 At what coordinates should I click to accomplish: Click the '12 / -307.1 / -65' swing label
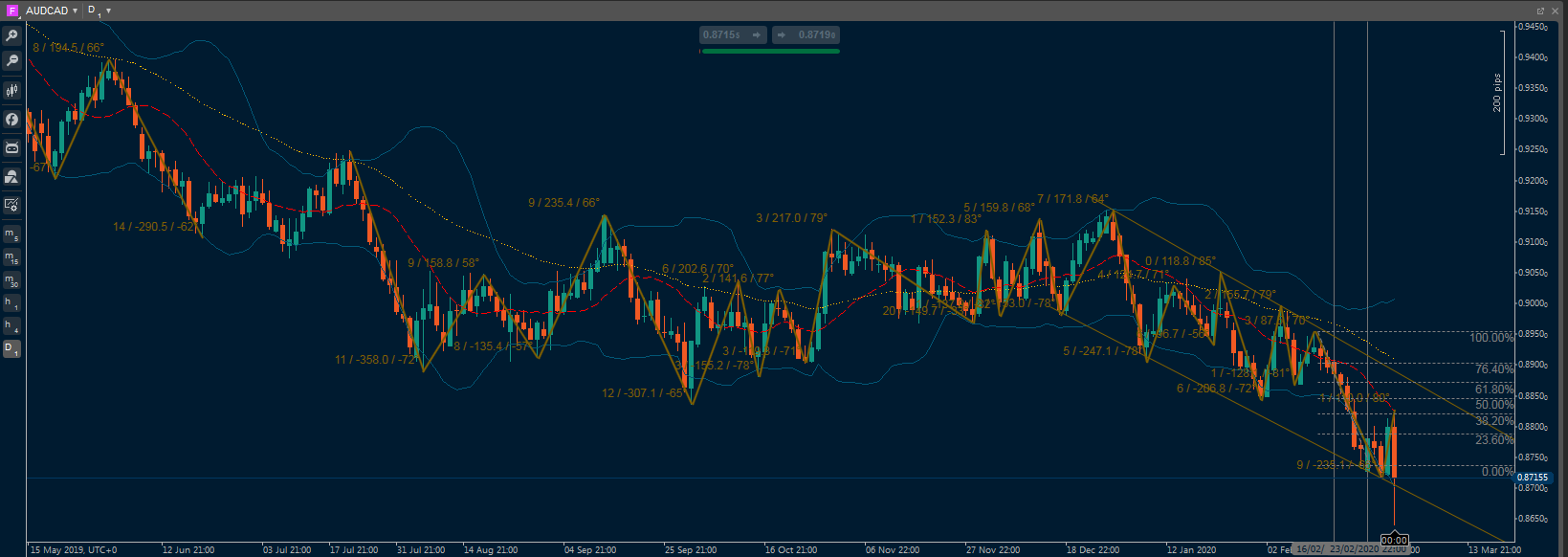click(643, 393)
